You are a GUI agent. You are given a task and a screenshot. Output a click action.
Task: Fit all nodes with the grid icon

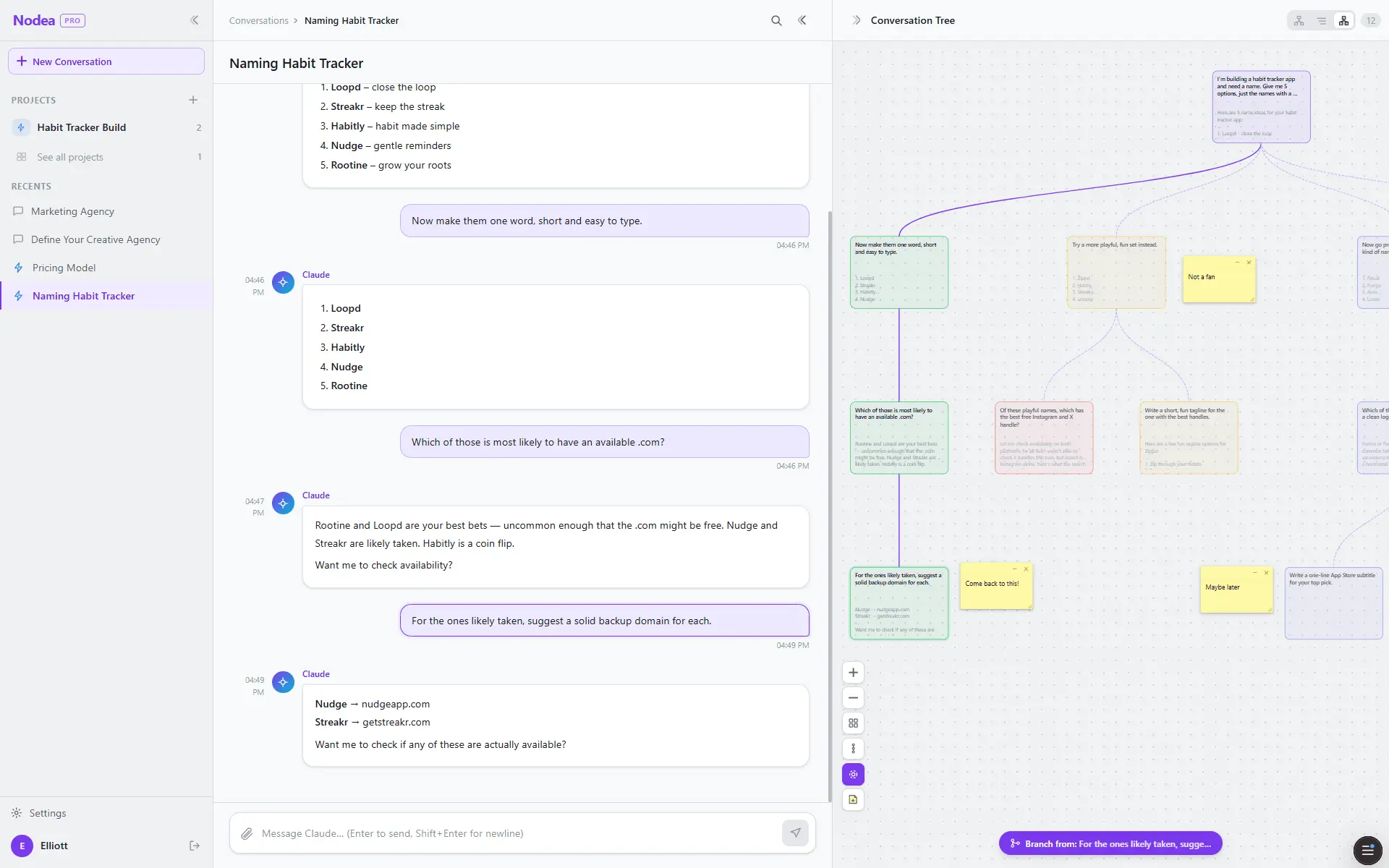pos(853,723)
